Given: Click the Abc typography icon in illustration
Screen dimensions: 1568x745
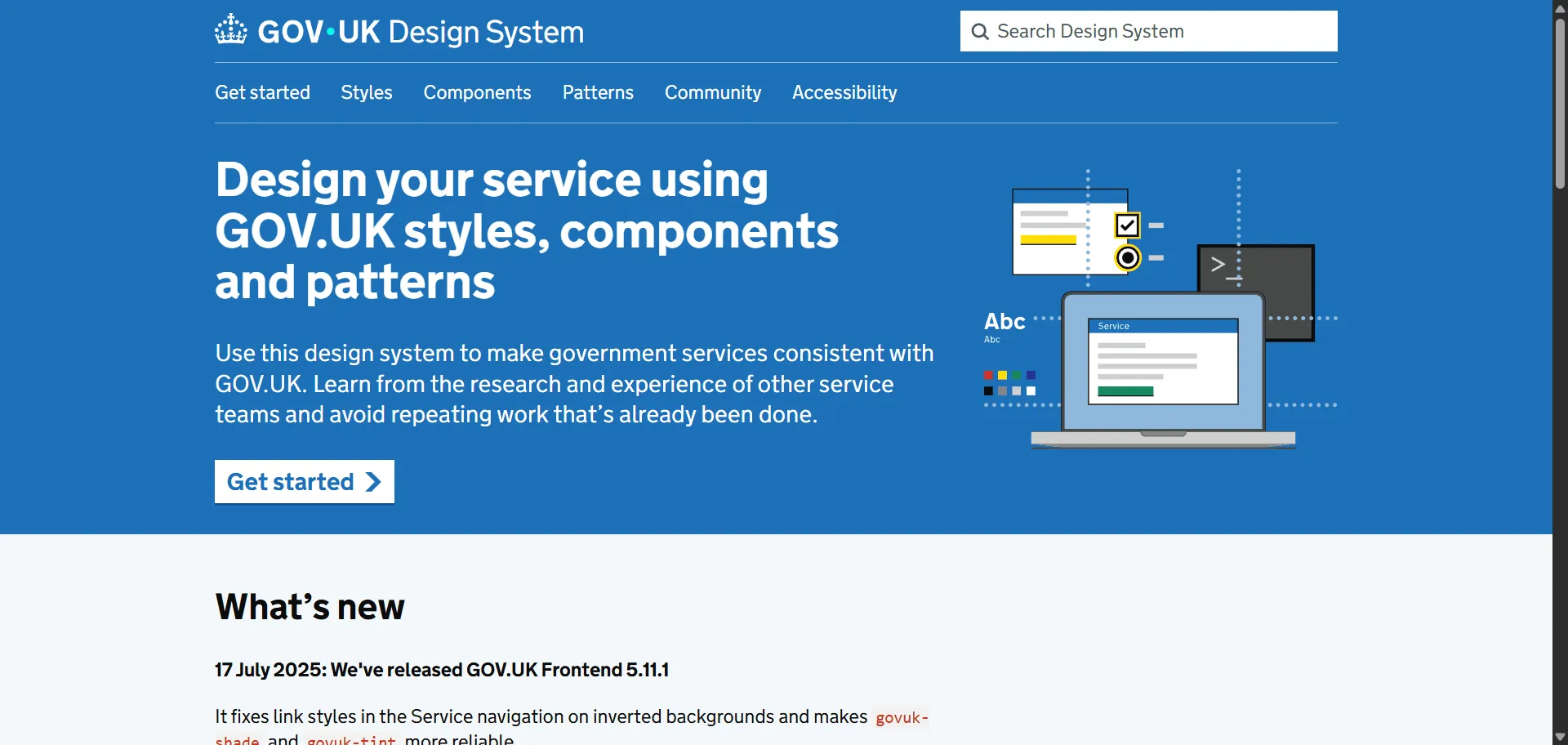Looking at the screenshot, I should pyautogui.click(x=1004, y=322).
